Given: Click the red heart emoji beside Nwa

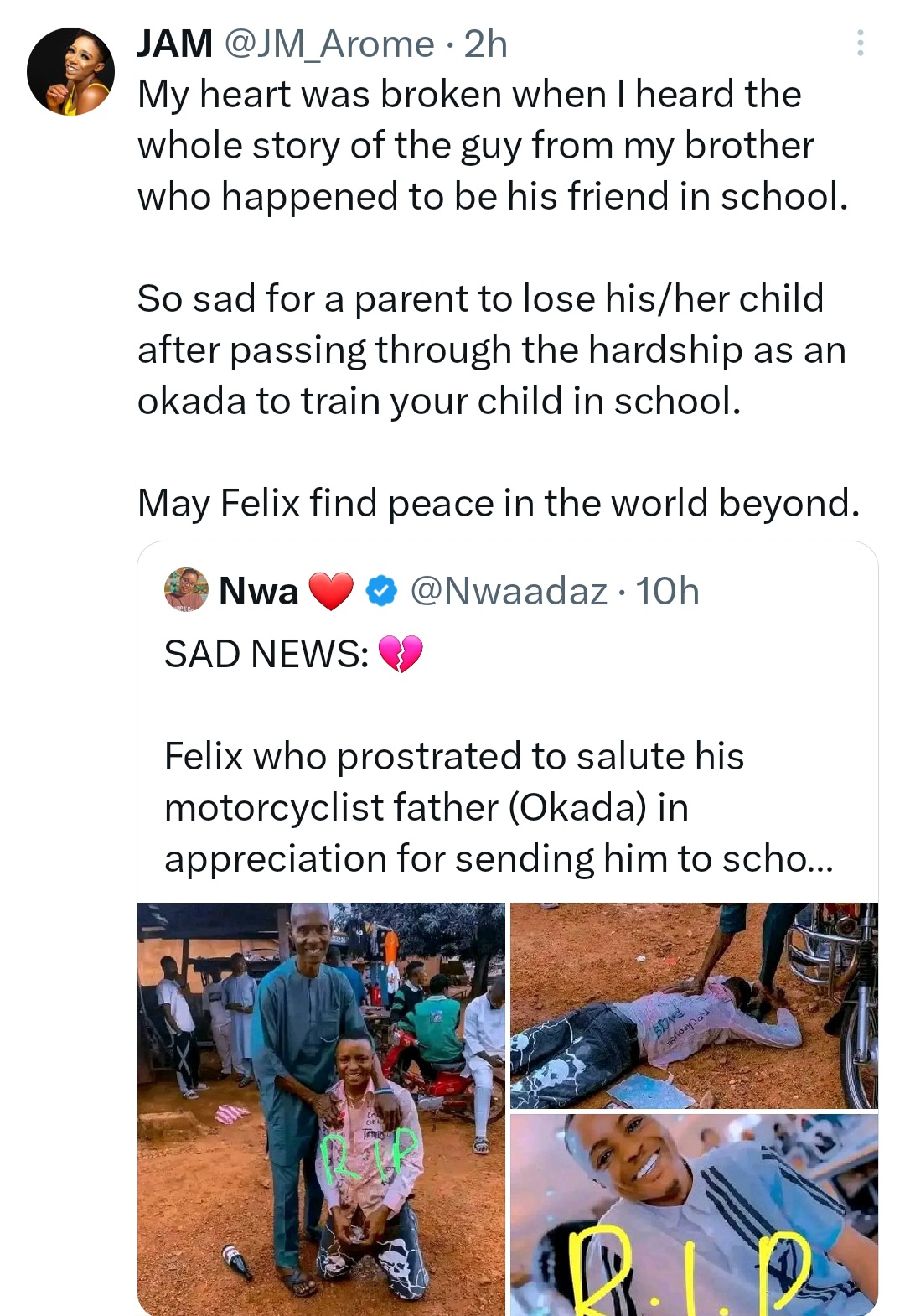Looking at the screenshot, I should 331,591.
